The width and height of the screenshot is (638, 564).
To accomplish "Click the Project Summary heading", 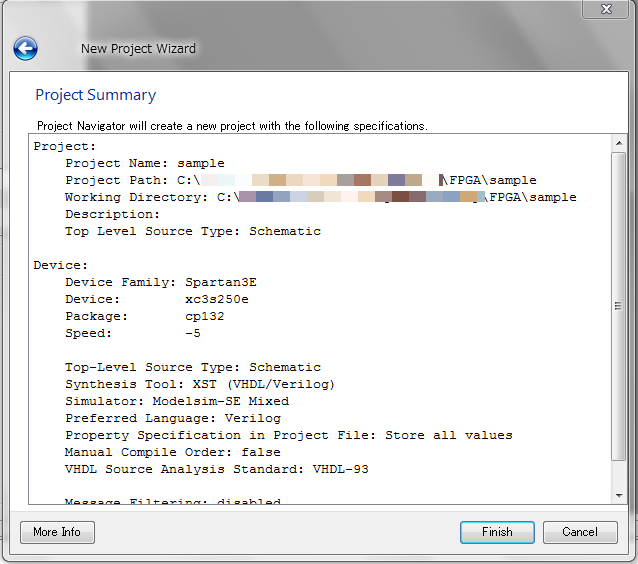I will click(x=96, y=95).
